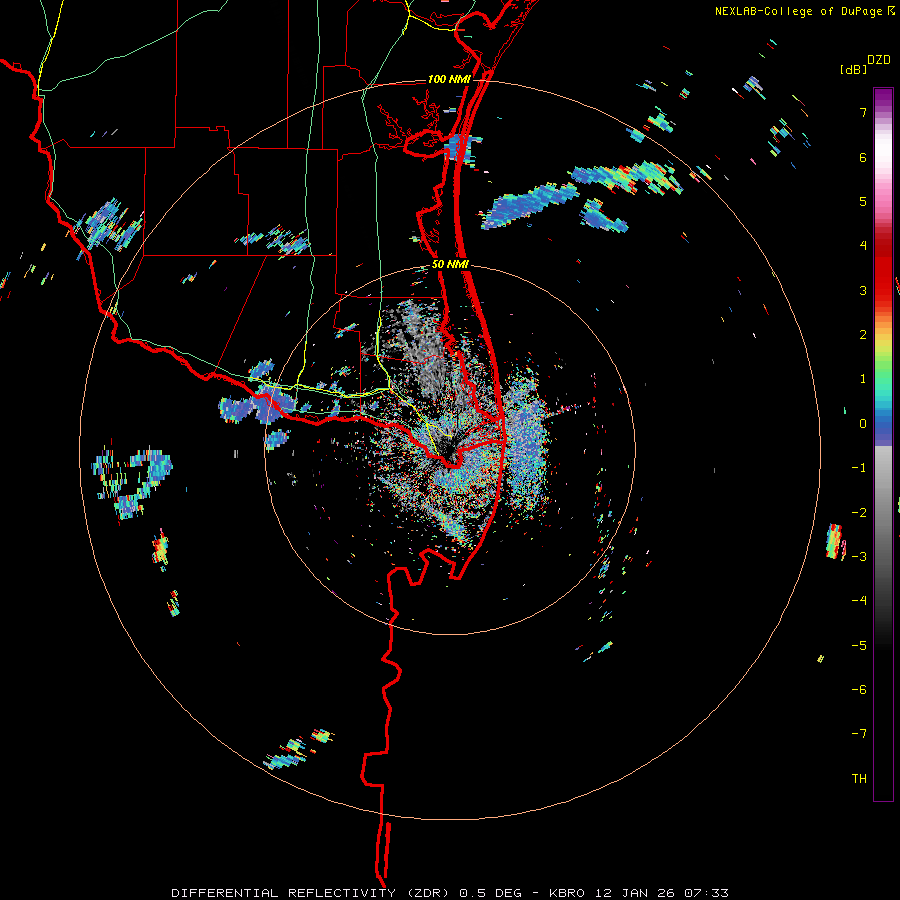Click the 4 value on the dB scale
The width and height of the screenshot is (900, 900).
tap(863, 246)
